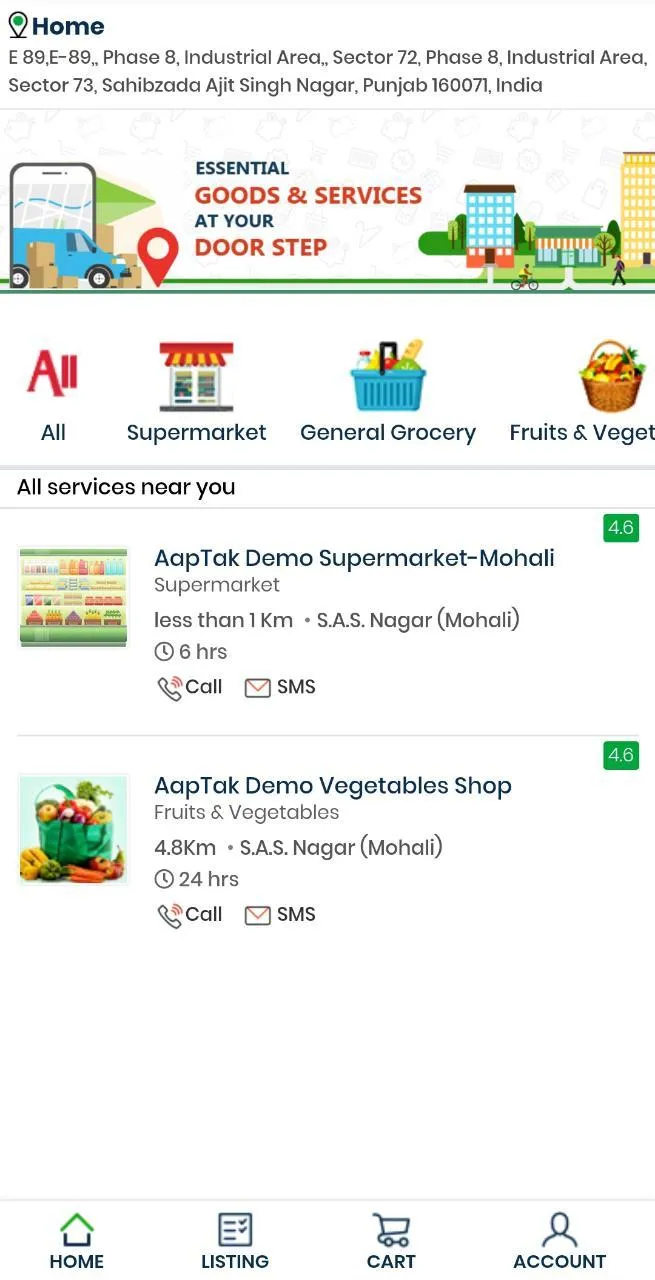Go to the Account tab
Screen dimensions: 655x1280
click(x=559, y=1242)
